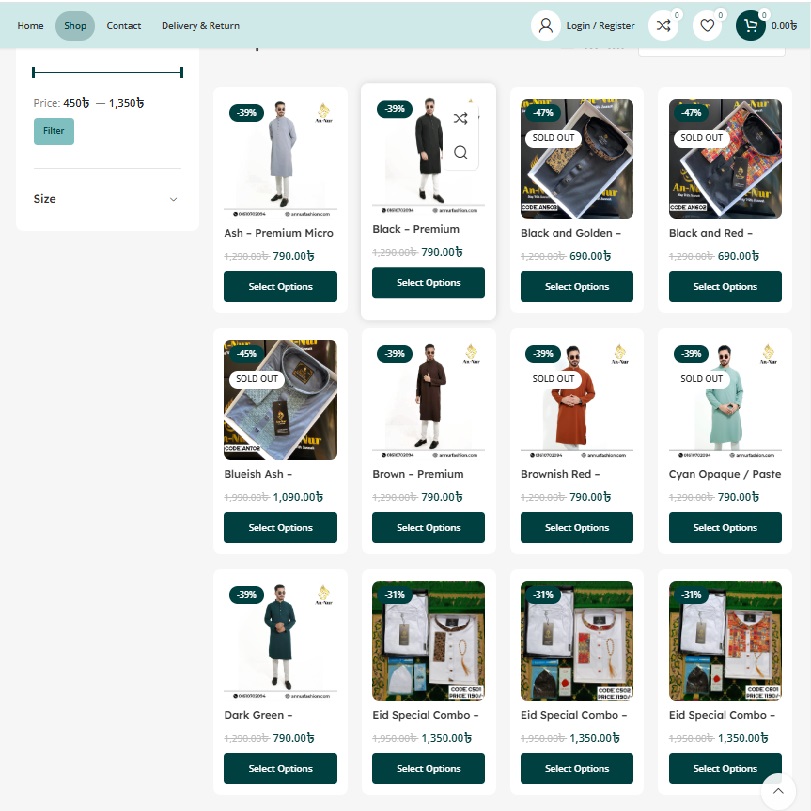This screenshot has width=811, height=811.
Task: Open the Blueish Ash product title link
Action: click(x=258, y=475)
